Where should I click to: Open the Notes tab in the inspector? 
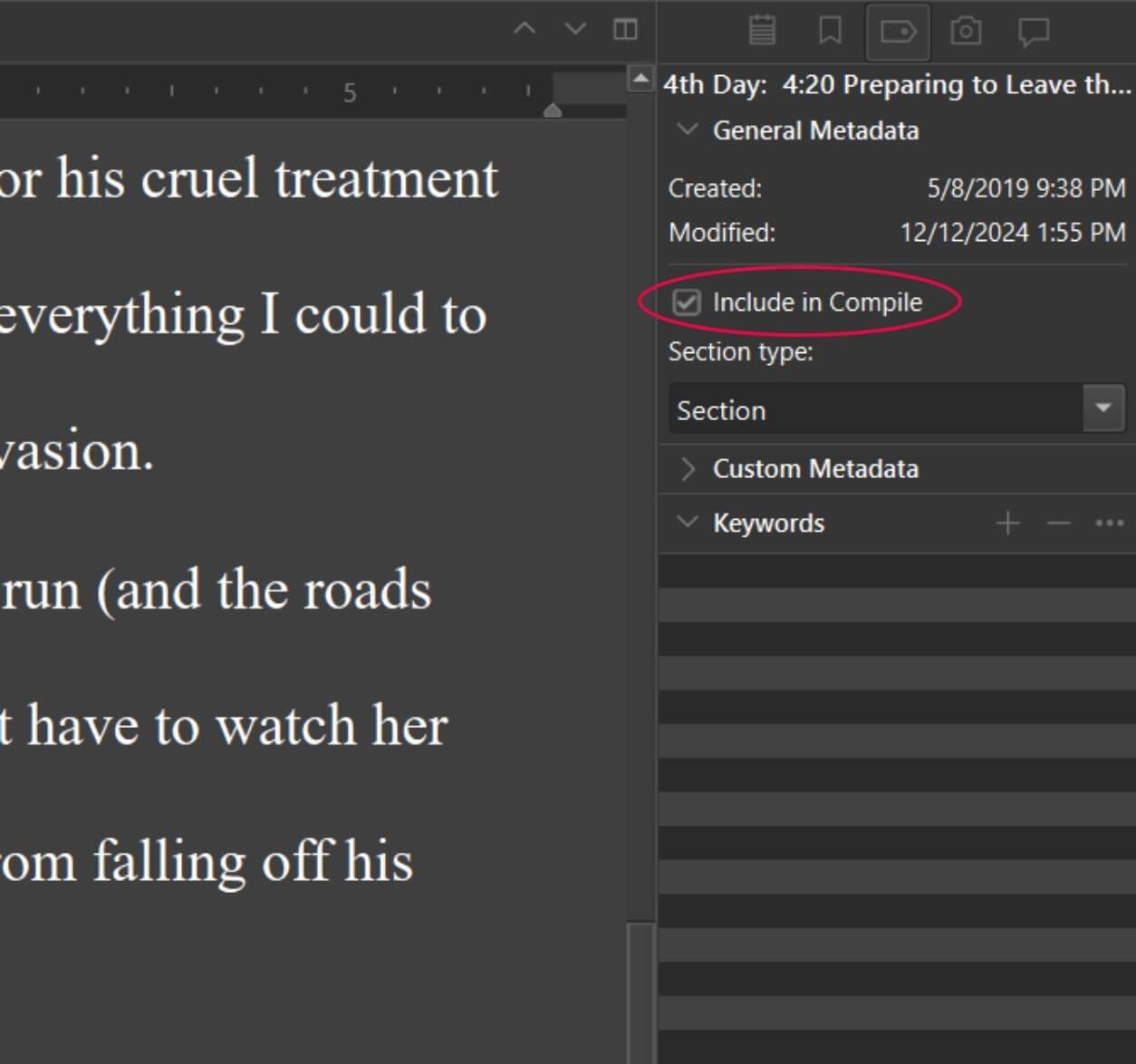pyautogui.click(x=762, y=31)
